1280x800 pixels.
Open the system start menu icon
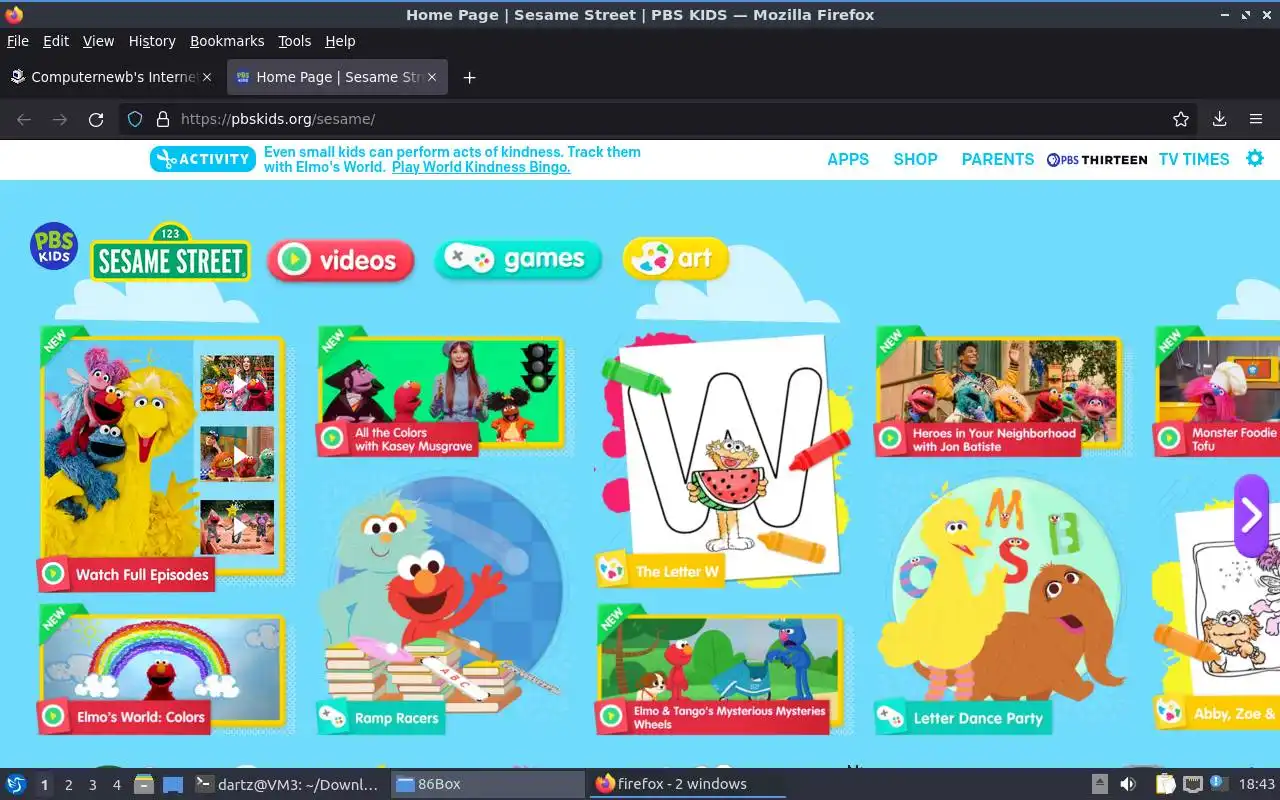[15, 784]
